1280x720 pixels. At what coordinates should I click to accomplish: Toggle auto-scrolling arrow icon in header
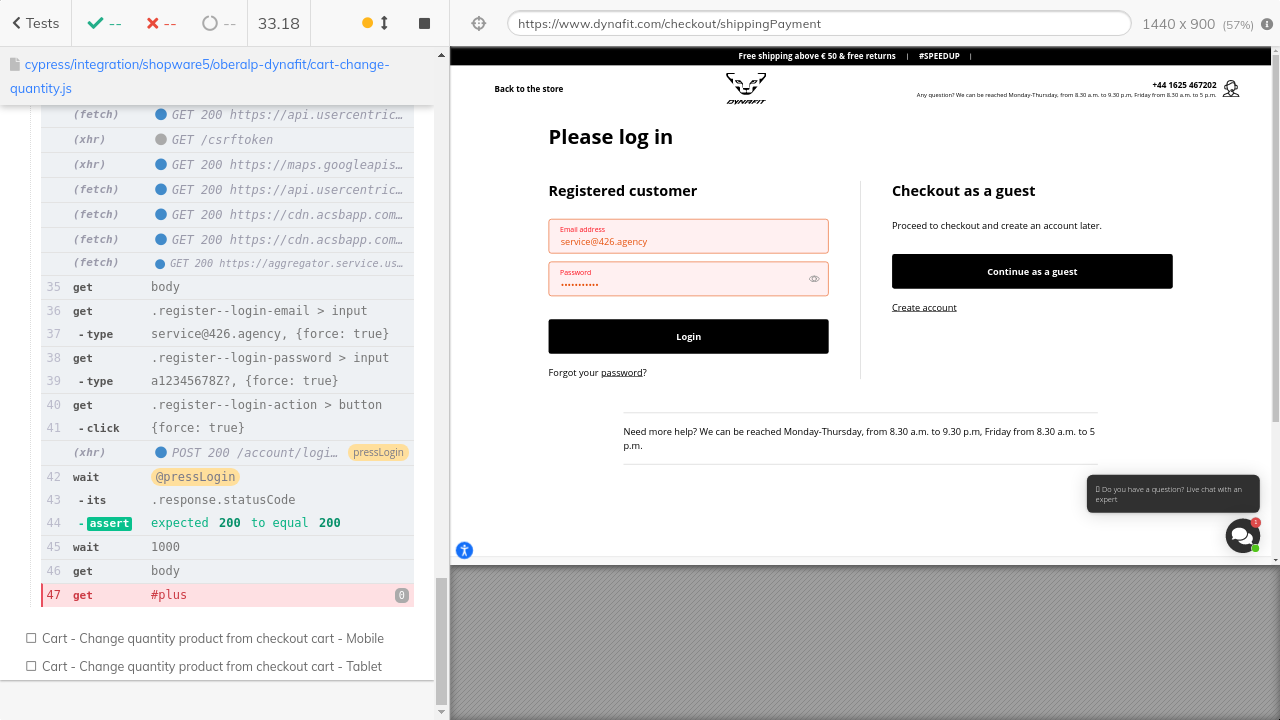pyautogui.click(x=384, y=23)
